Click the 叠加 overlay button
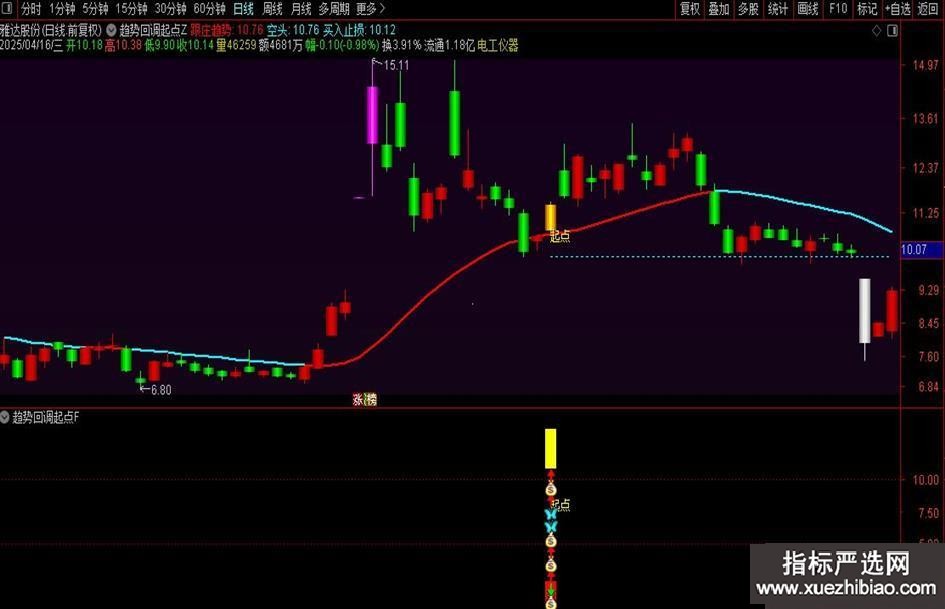Viewport: 945px width, 609px height. [x=719, y=9]
